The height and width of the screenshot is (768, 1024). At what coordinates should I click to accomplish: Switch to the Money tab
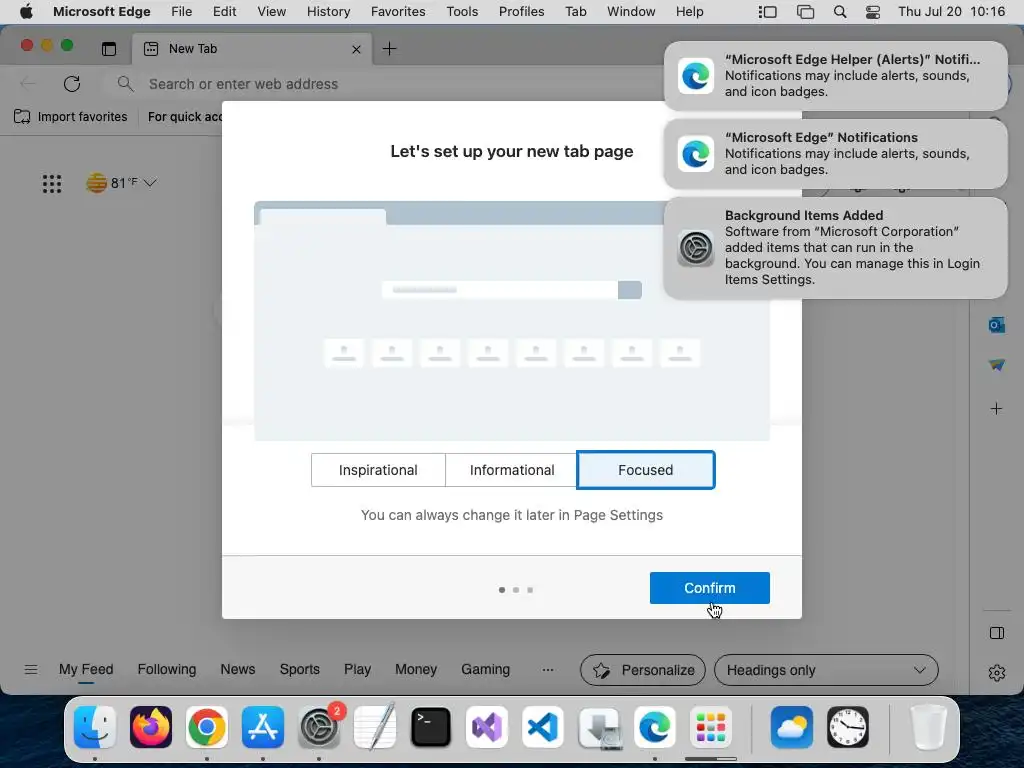[415, 669]
